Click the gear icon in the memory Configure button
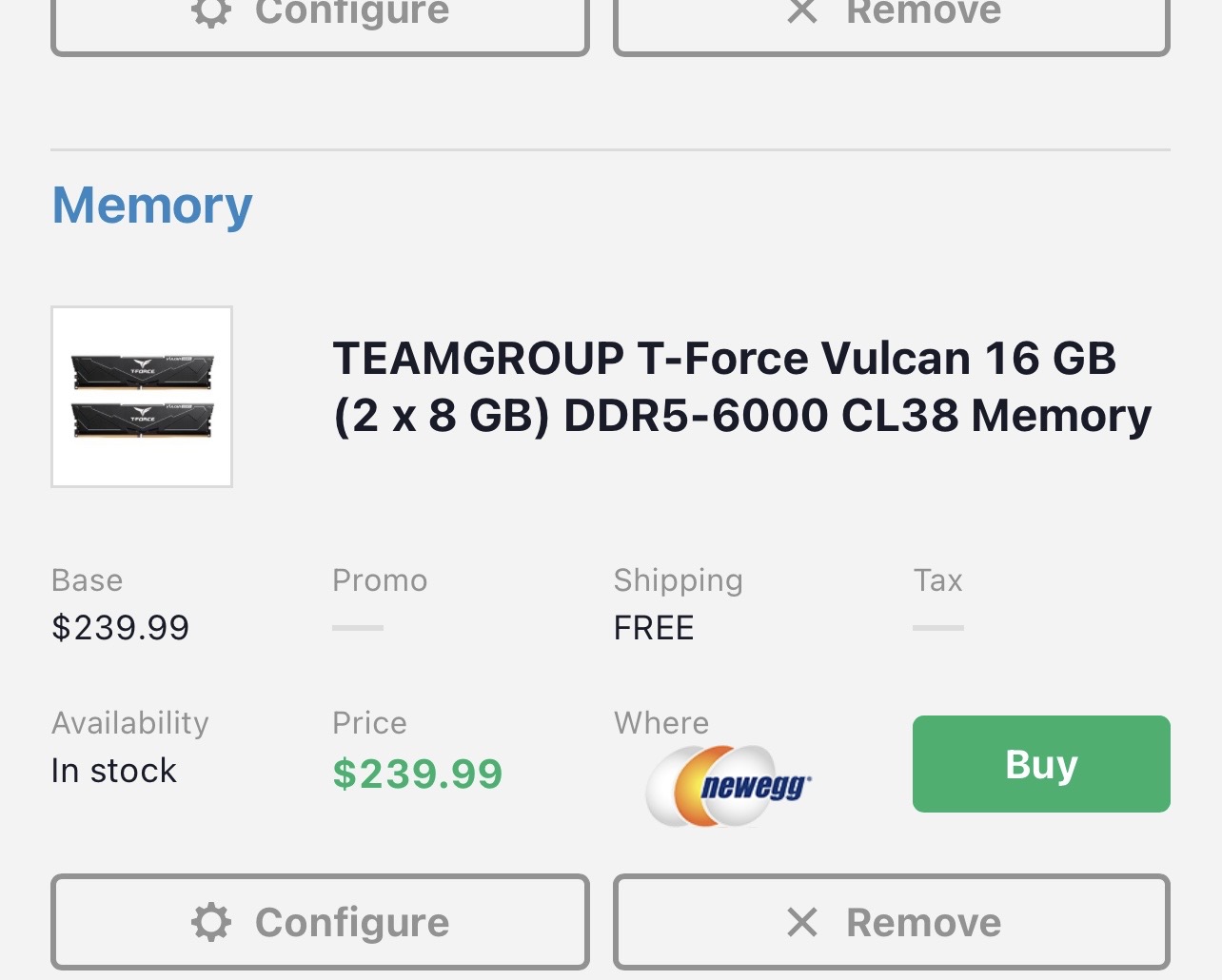1222x980 pixels. [211, 922]
